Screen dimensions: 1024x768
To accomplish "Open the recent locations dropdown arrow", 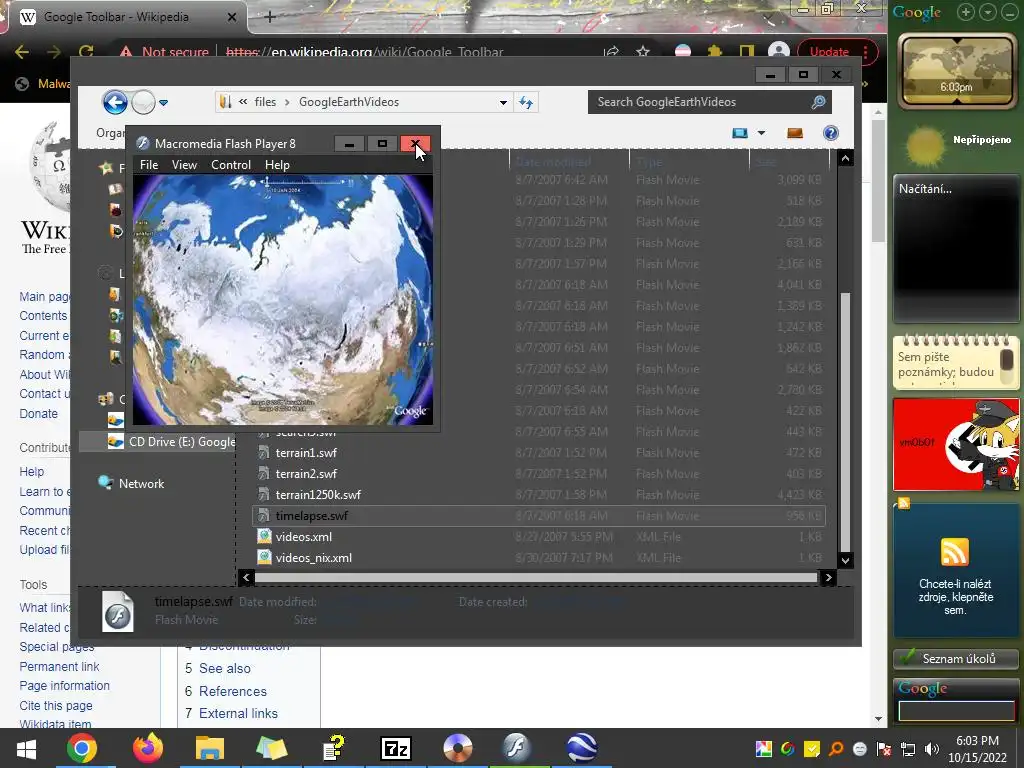I will 163,103.
